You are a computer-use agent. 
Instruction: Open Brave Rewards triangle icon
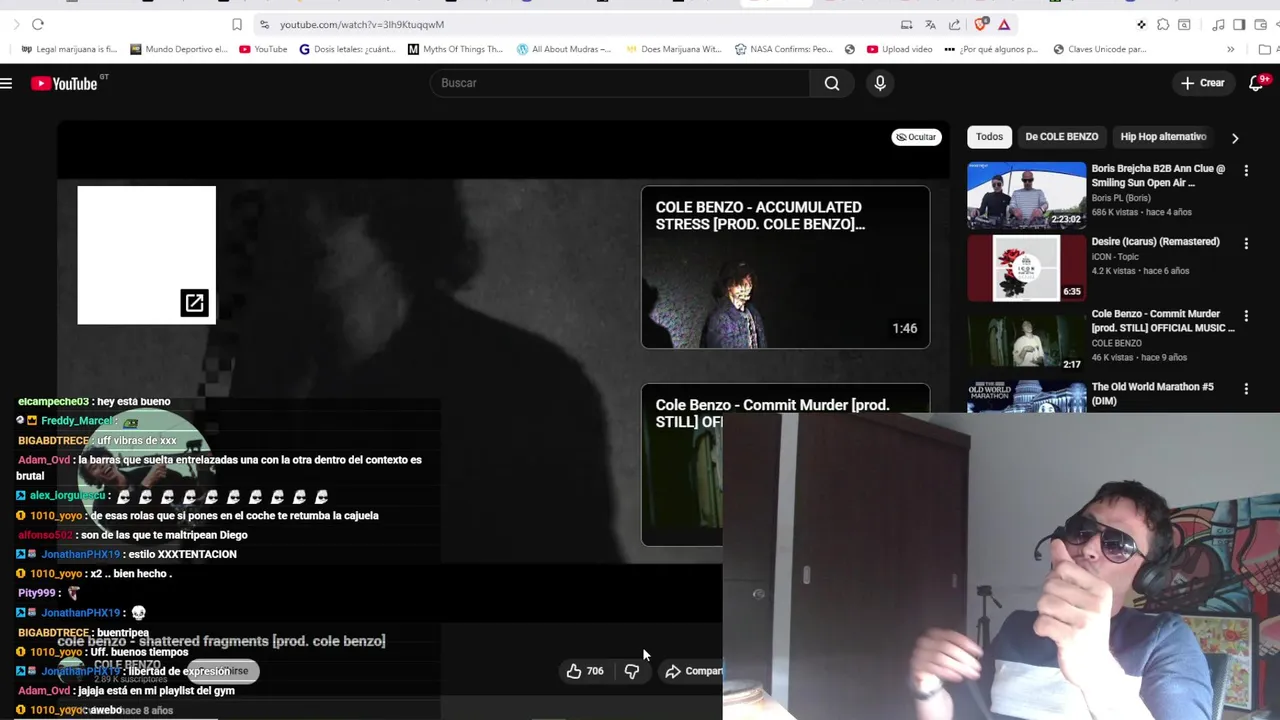pyautogui.click(x=1004, y=24)
